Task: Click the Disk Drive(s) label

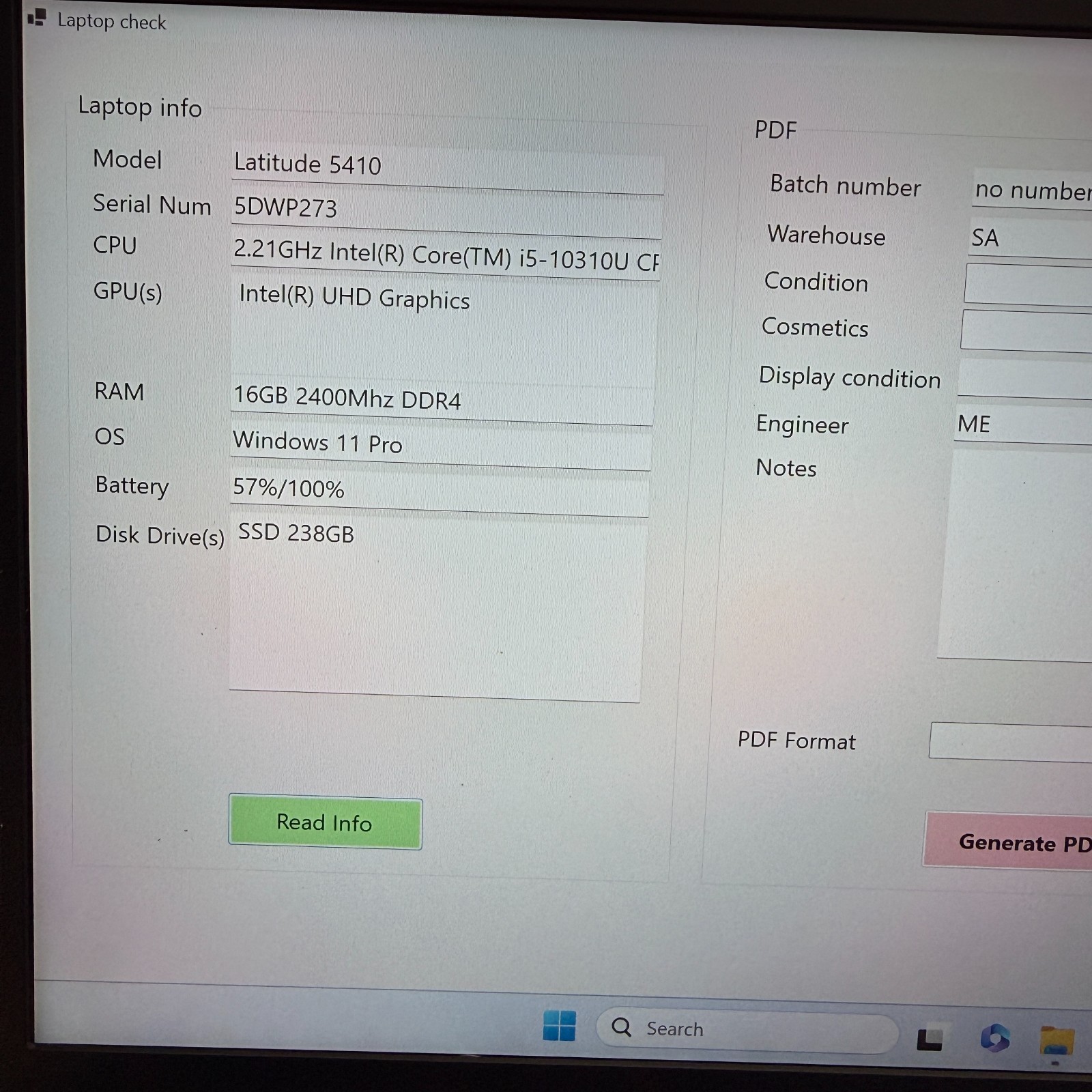Action: [x=160, y=536]
